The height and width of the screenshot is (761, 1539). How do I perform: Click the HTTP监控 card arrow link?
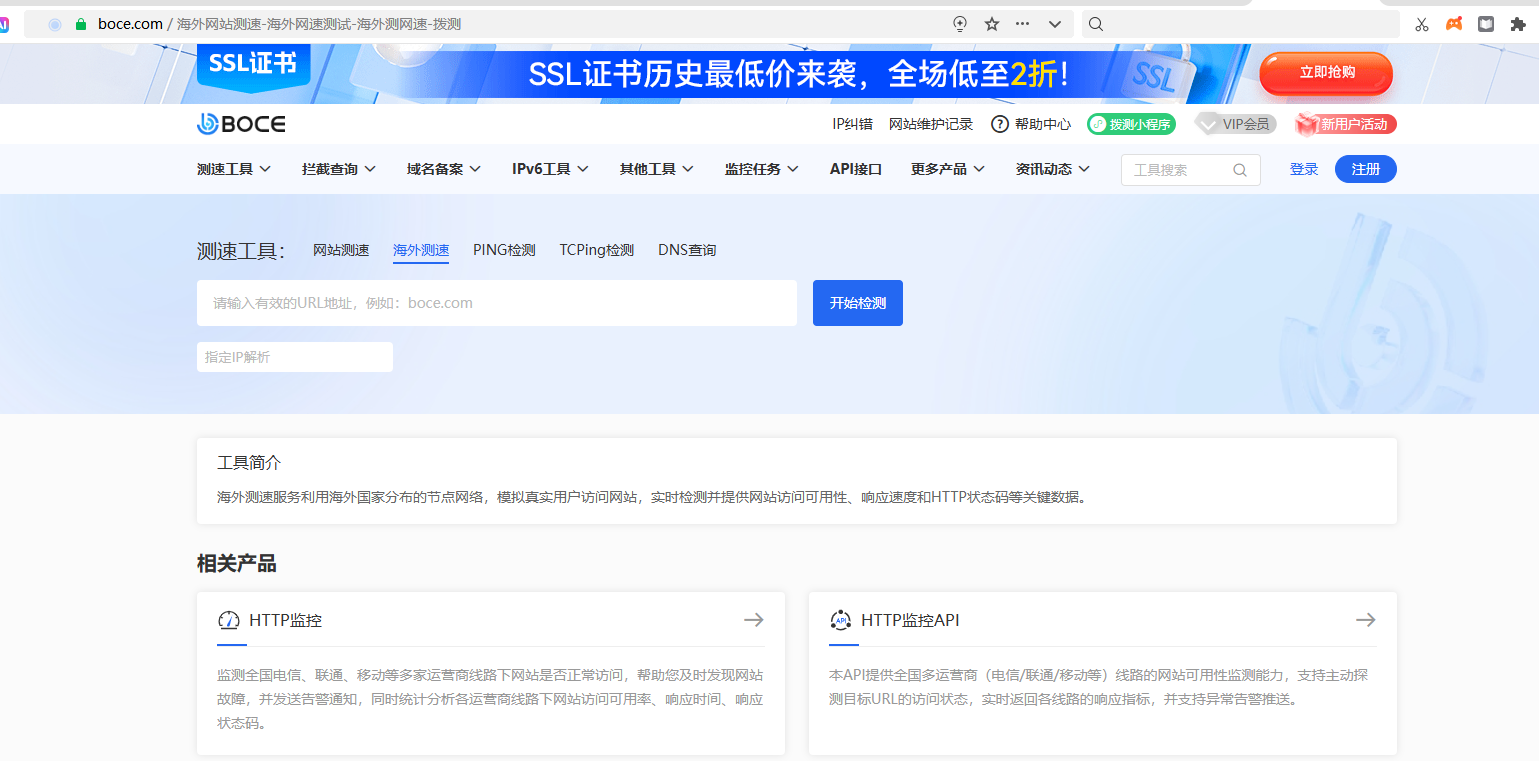tap(753, 620)
